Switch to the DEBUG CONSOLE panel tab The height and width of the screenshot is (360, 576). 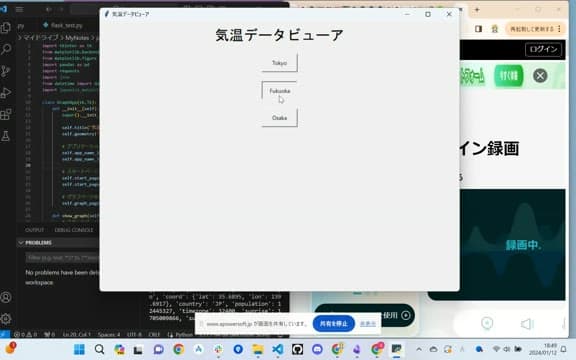point(74,230)
